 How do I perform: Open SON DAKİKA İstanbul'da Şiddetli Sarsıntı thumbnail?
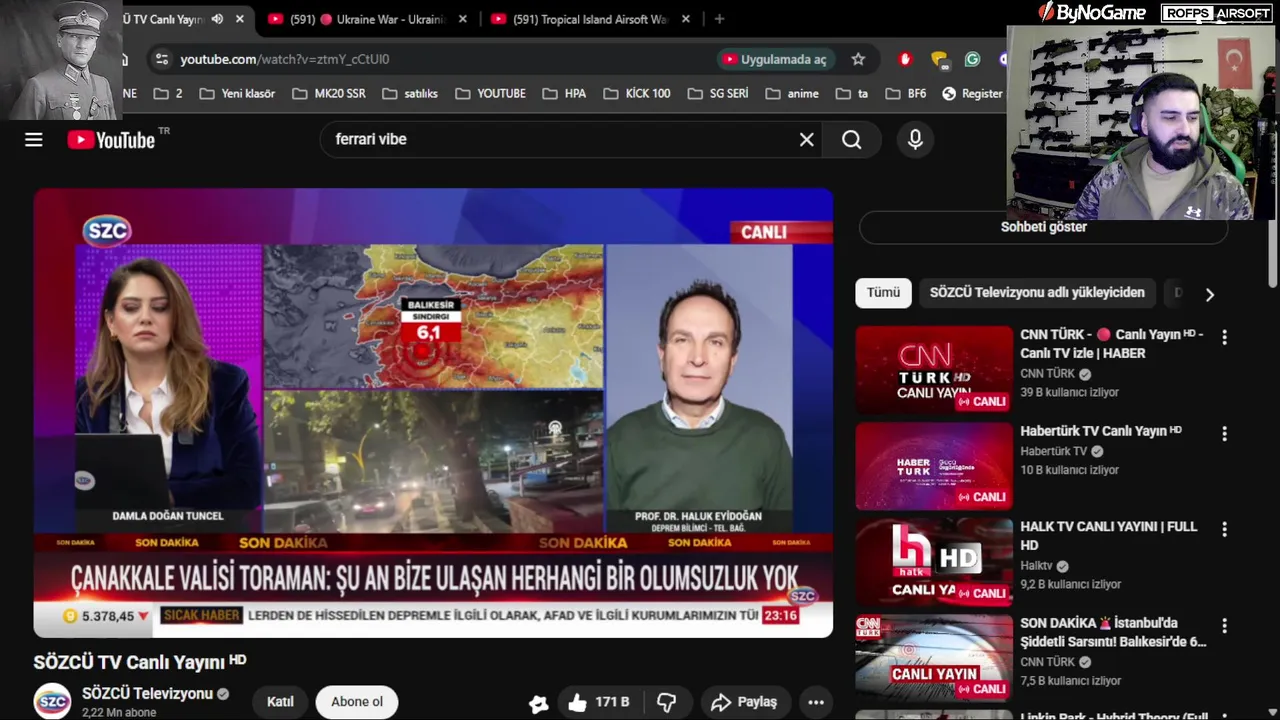point(934,658)
